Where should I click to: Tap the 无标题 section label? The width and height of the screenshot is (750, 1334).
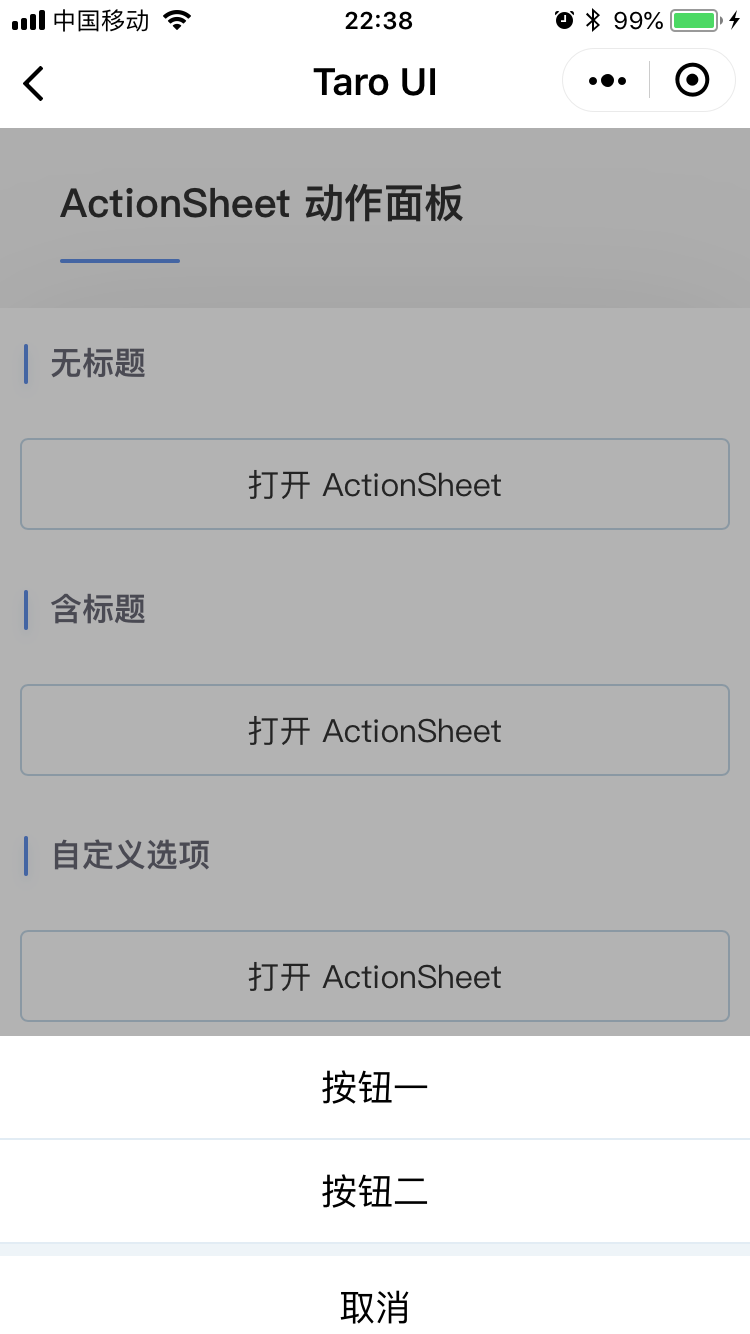tap(97, 364)
